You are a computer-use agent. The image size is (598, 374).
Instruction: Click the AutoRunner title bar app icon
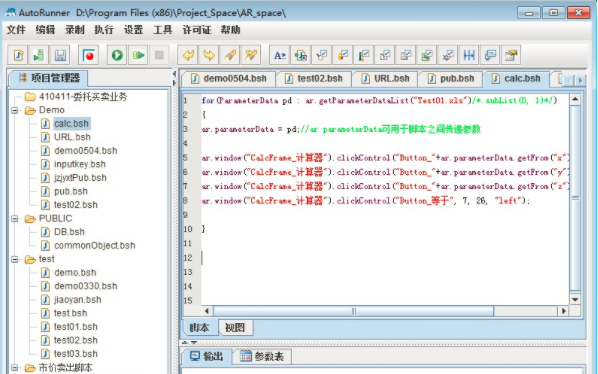(10, 13)
